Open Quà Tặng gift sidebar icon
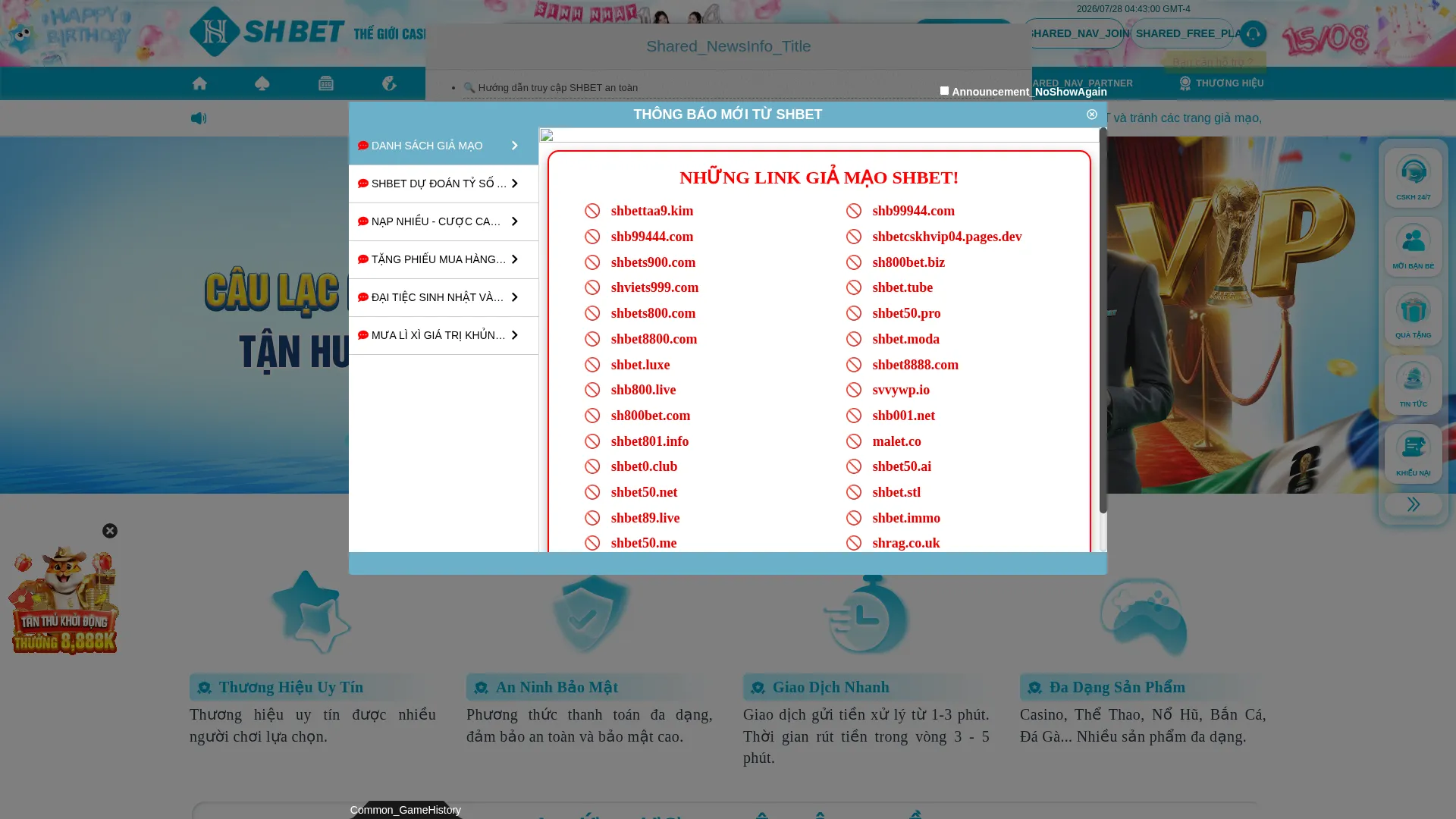1456x819 pixels. [1414, 315]
